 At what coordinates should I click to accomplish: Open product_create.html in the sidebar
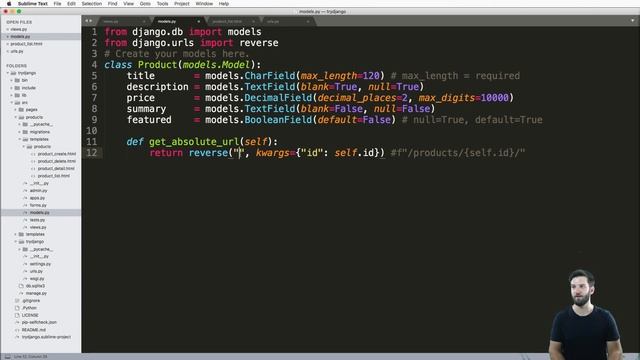(x=57, y=154)
